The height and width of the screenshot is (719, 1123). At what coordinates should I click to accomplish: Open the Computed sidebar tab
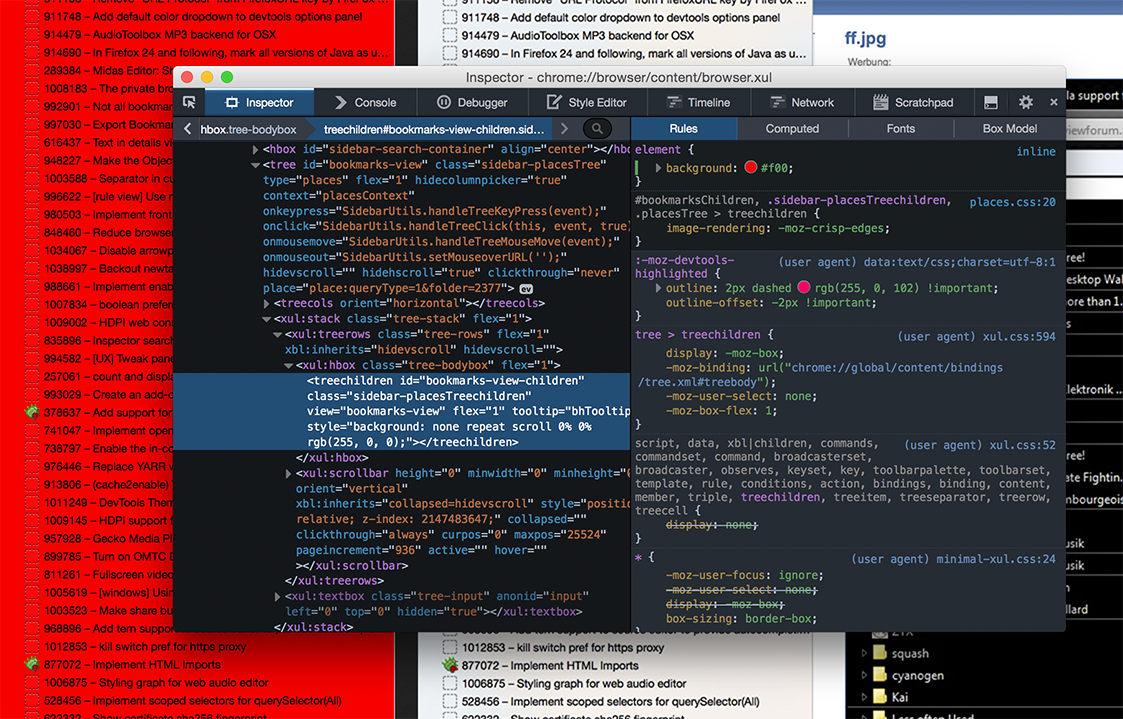792,129
